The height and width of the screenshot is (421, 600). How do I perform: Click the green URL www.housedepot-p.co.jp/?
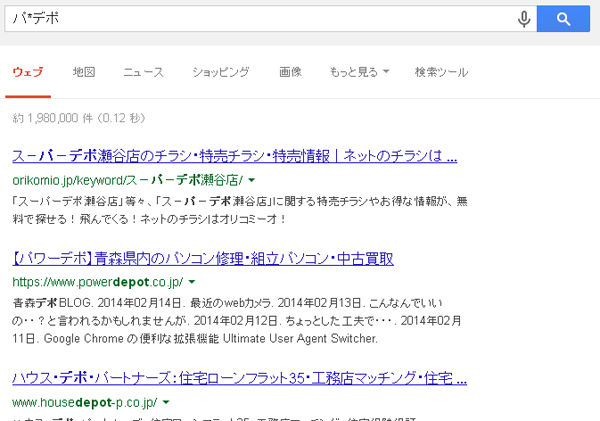(85, 402)
